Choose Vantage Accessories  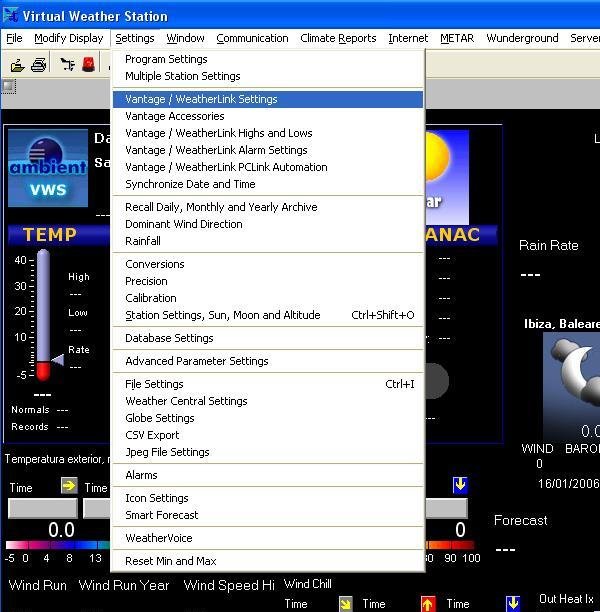tap(268, 116)
